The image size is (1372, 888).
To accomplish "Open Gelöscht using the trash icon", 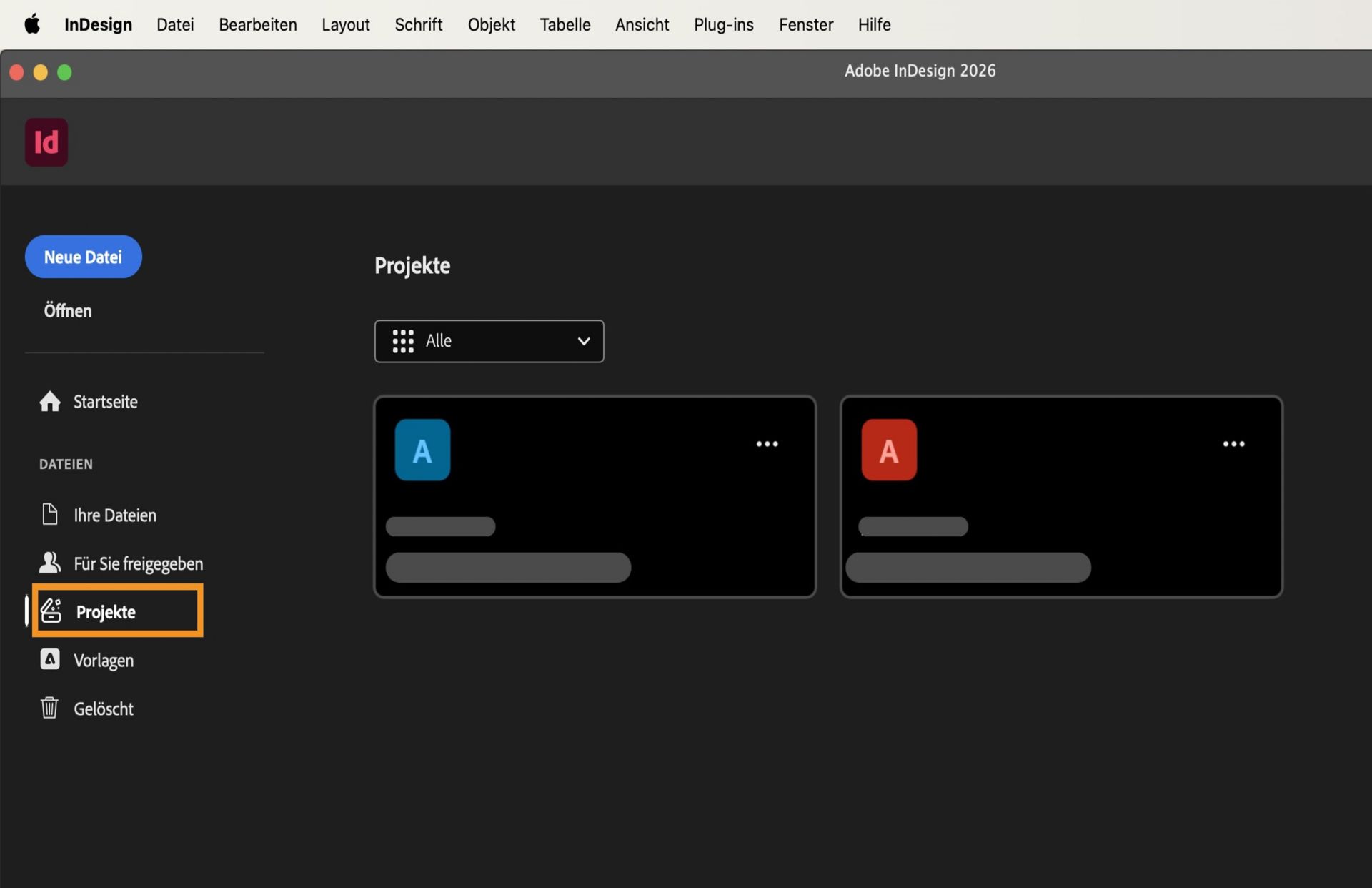I will [49, 707].
